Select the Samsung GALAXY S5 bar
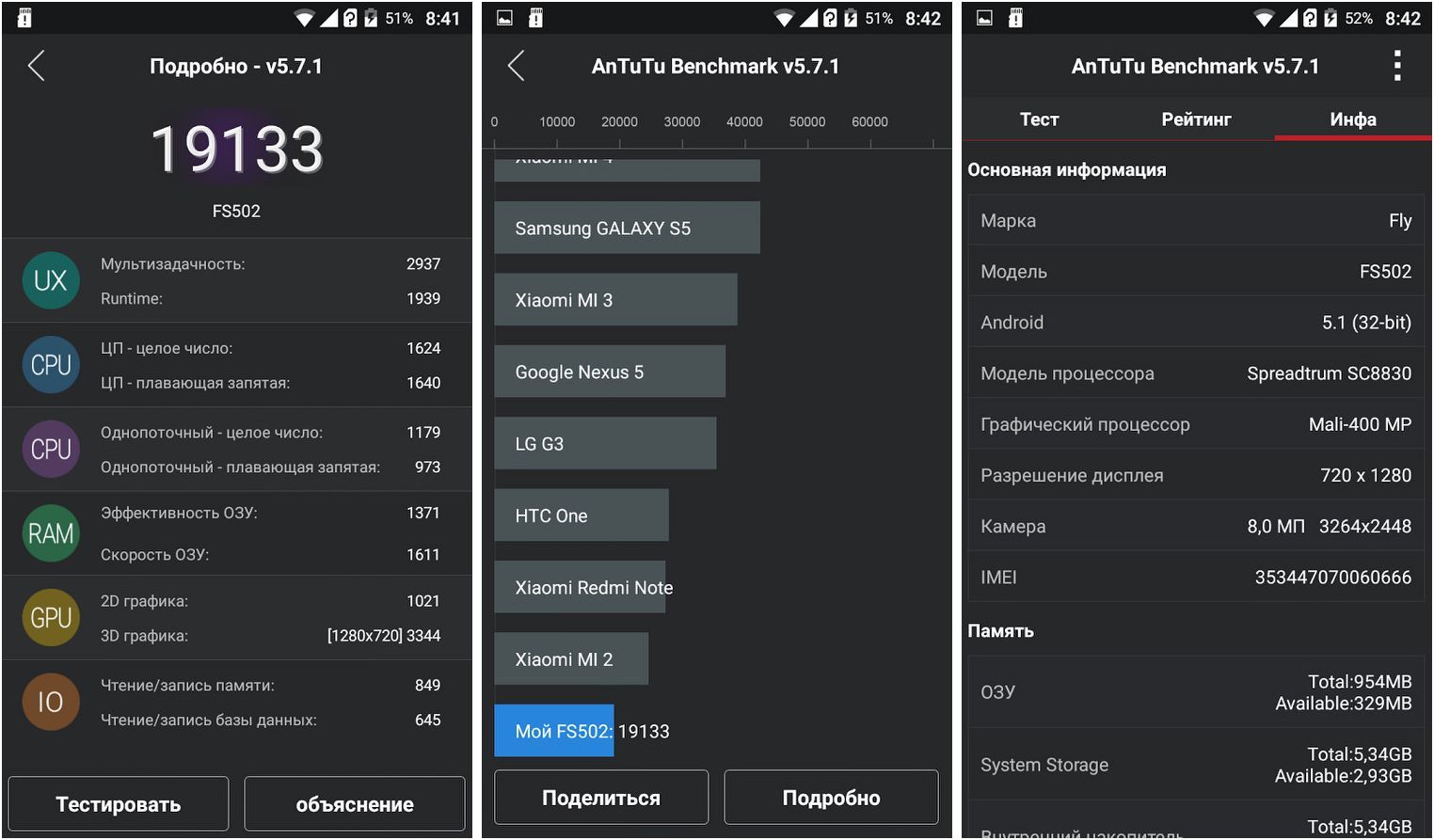Image resolution: width=1434 pixels, height=840 pixels. (x=628, y=228)
